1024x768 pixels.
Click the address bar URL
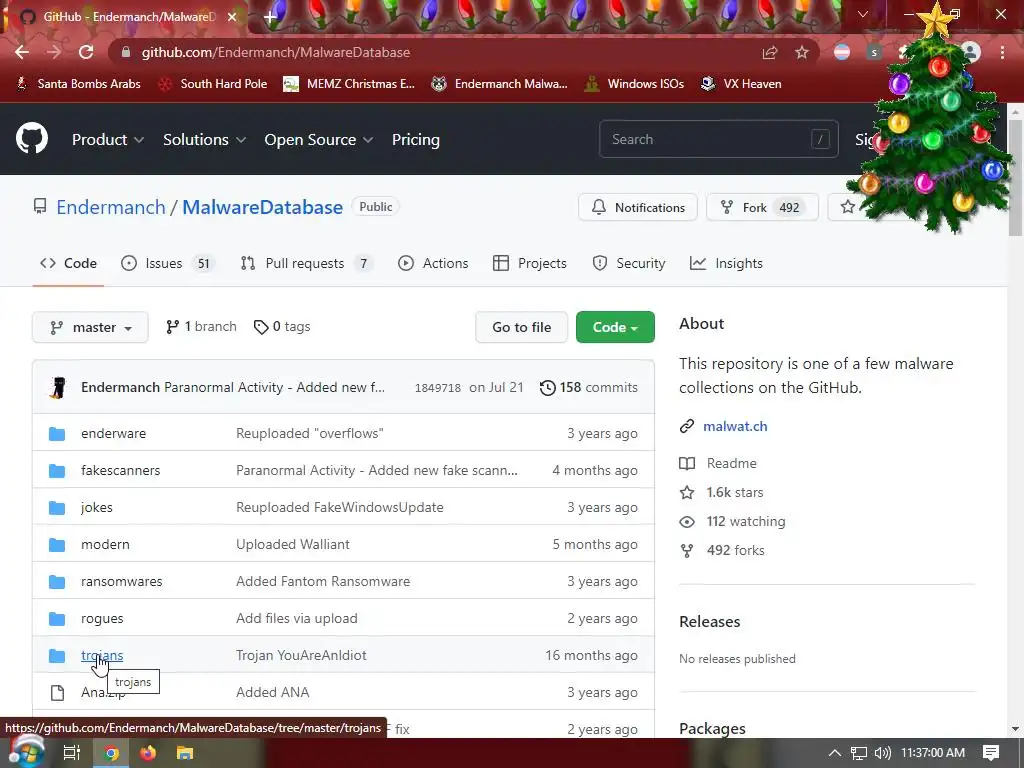click(x=276, y=52)
